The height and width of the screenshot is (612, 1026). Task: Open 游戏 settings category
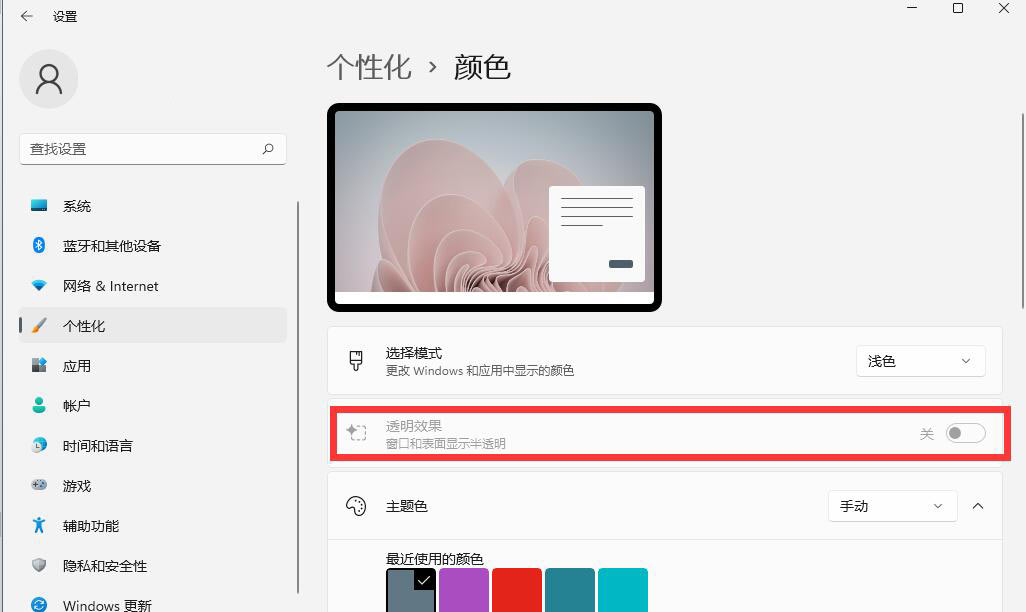coord(152,485)
